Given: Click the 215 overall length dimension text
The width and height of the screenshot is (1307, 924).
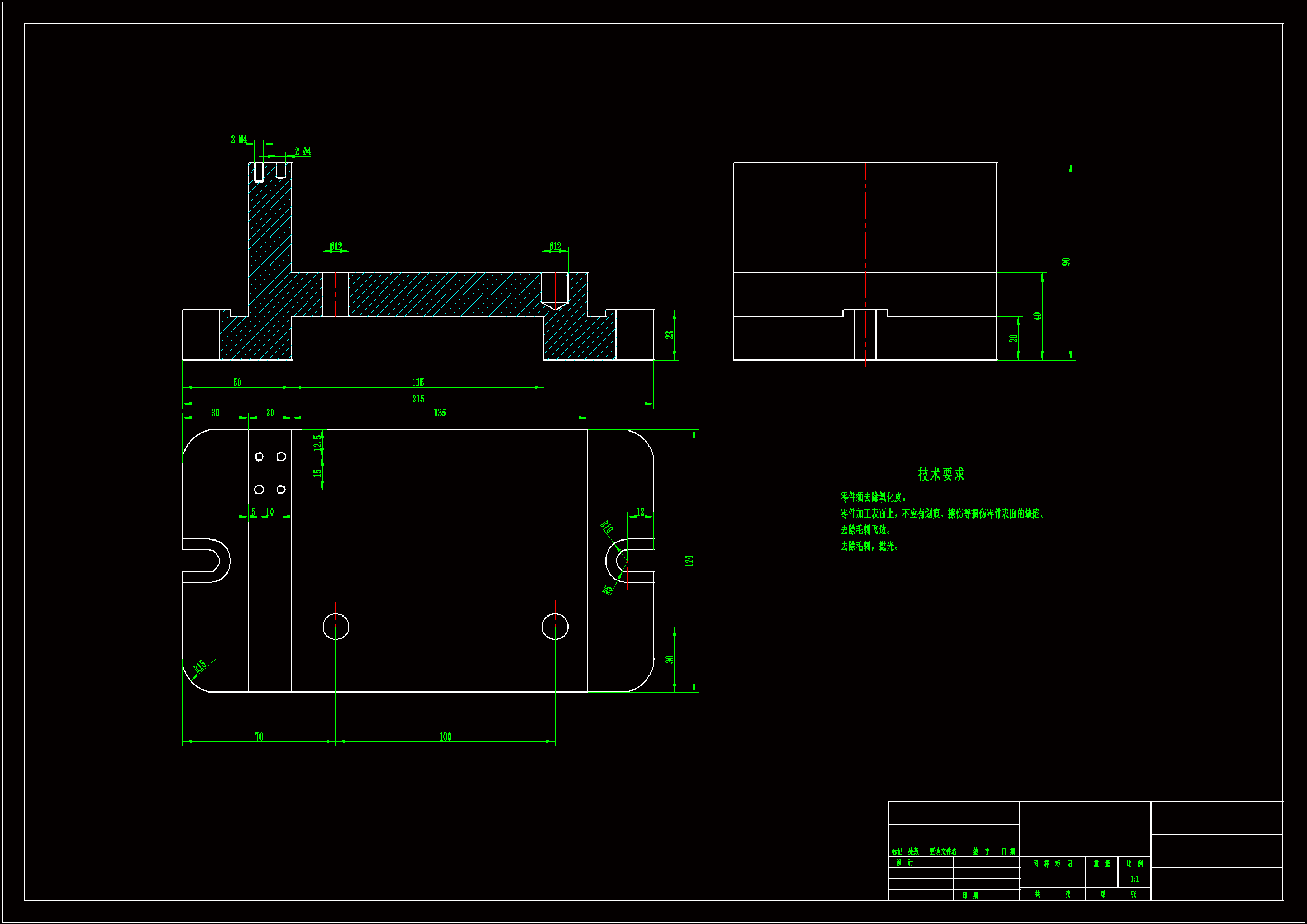Looking at the screenshot, I should point(418,399).
